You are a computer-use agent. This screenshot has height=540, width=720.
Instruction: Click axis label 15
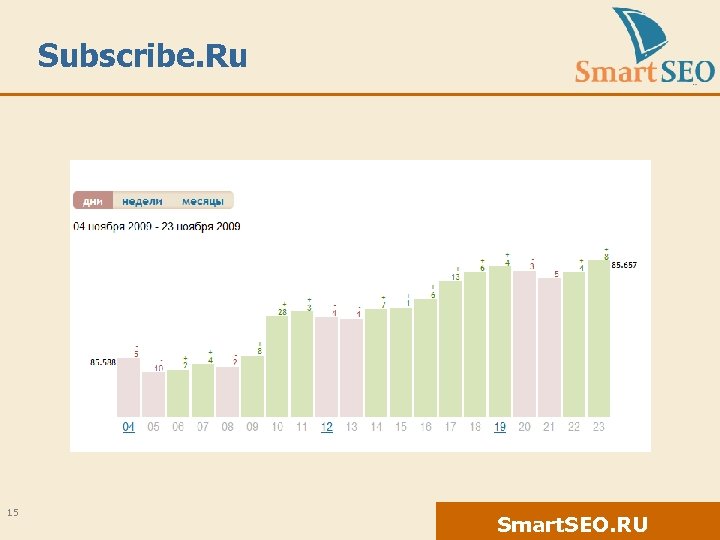401,427
